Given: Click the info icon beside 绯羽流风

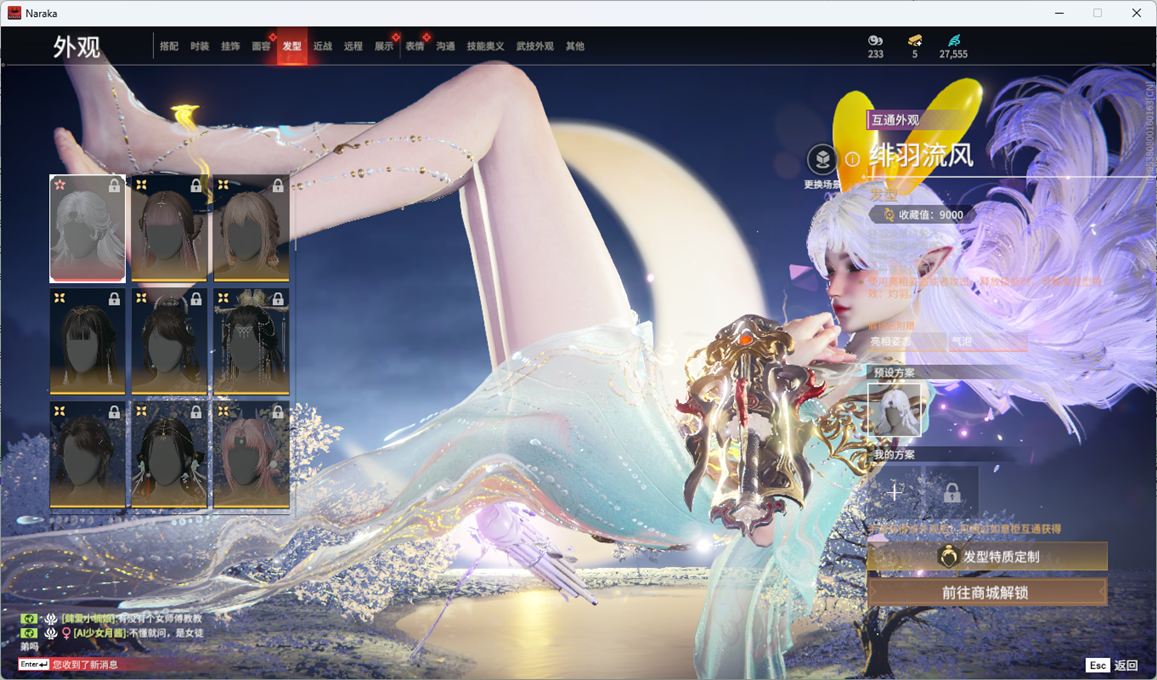Looking at the screenshot, I should click(x=852, y=158).
